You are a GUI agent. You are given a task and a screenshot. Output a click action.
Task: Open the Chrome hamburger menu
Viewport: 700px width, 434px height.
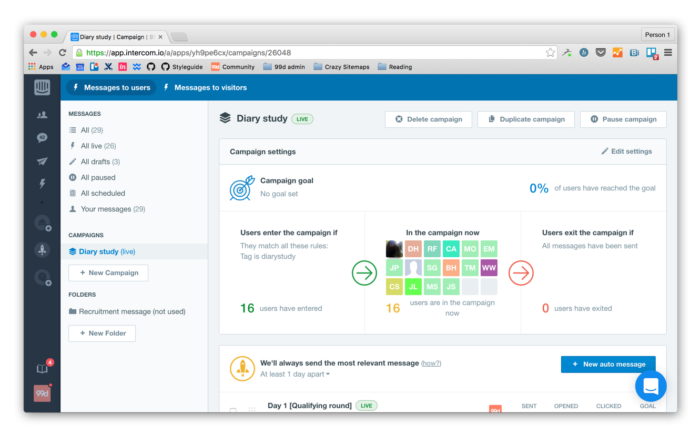[669, 52]
